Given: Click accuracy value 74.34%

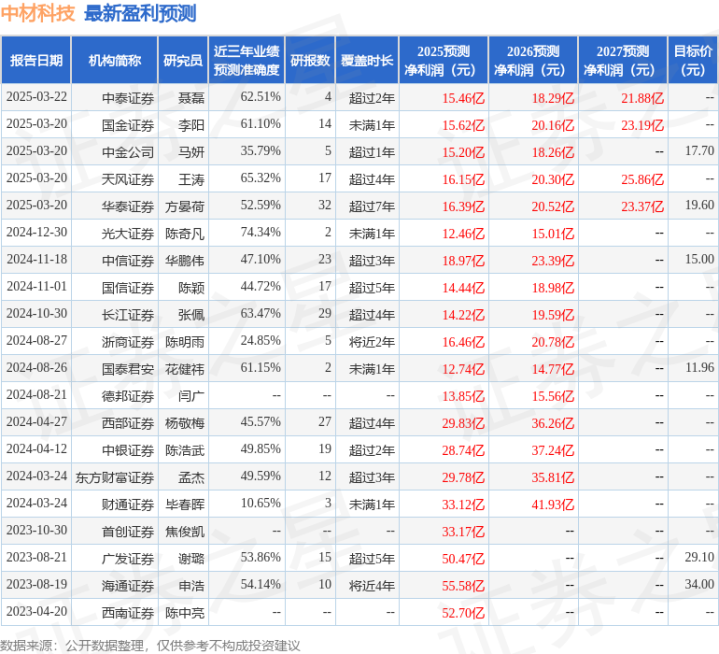Looking at the screenshot, I should click(260, 233).
